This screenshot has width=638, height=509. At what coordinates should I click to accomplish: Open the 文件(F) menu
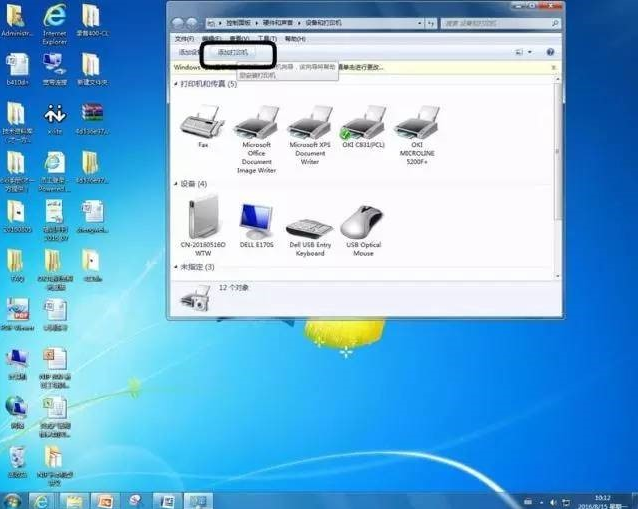[x=184, y=39]
